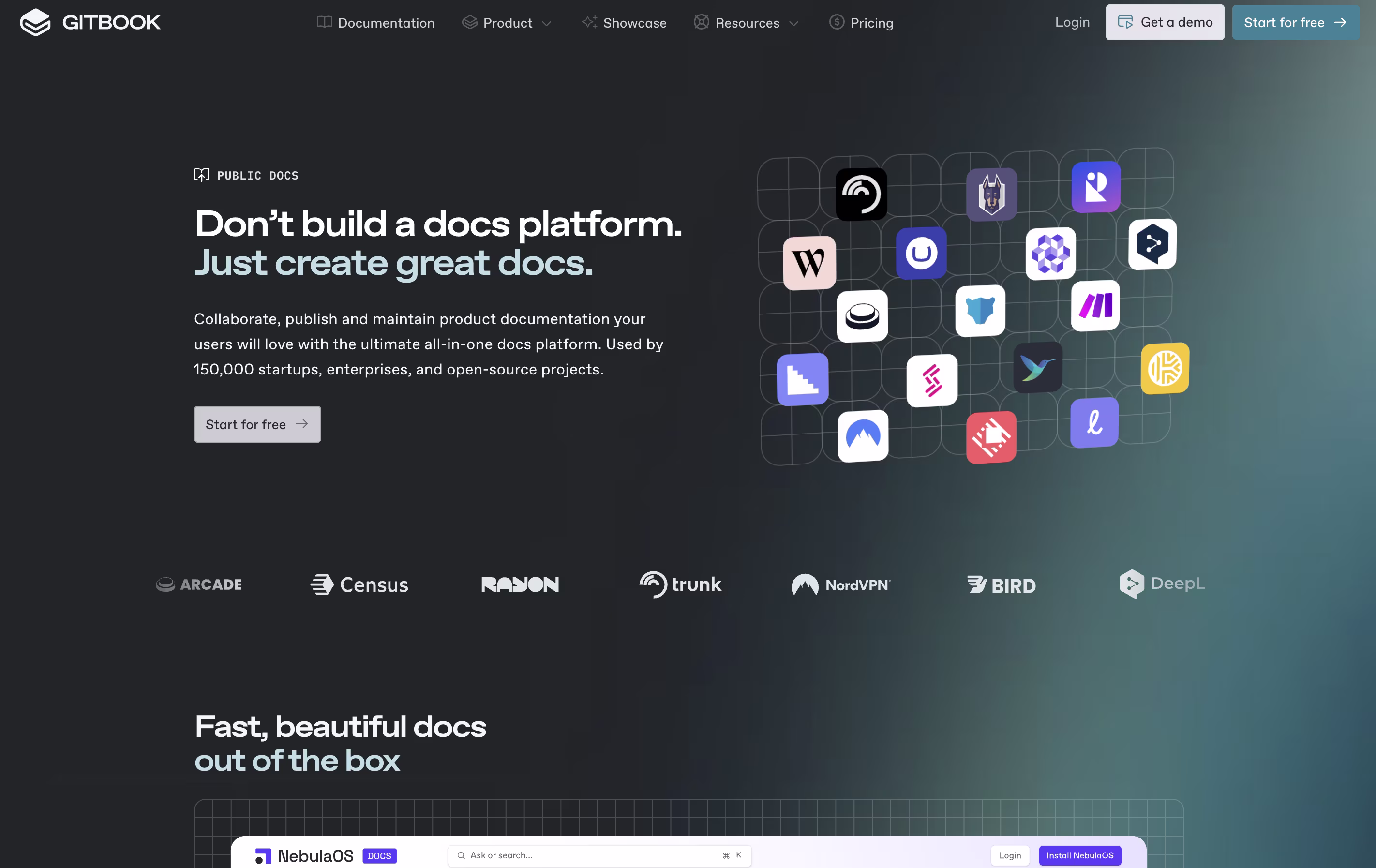Click the purple stairs icon in the app grid
Viewport: 1376px width, 868px height.
(x=802, y=379)
